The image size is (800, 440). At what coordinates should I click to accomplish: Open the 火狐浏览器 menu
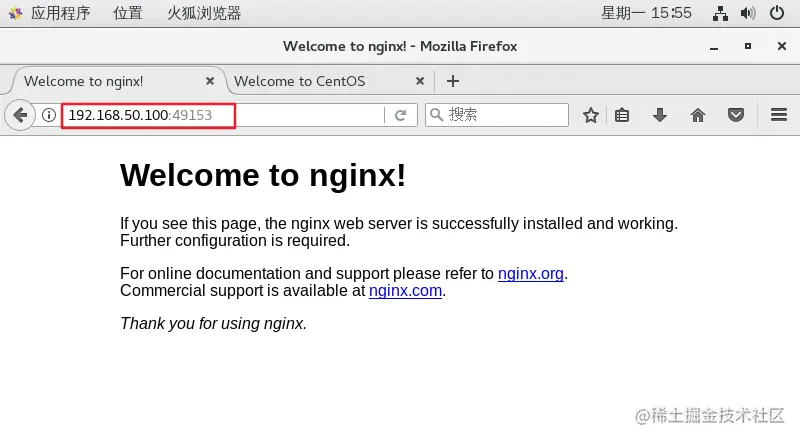coord(204,13)
